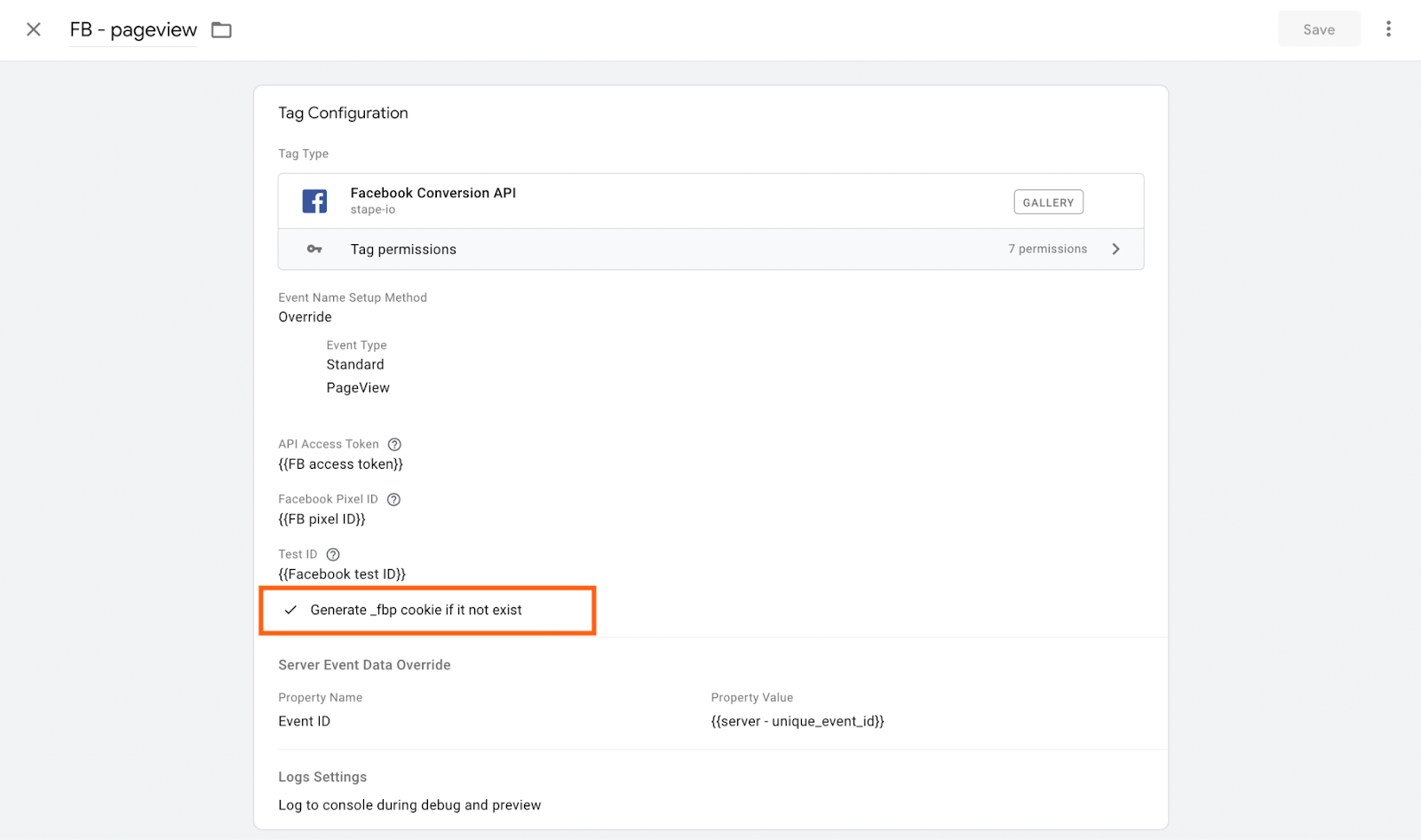1421x840 pixels.
Task: Open the 7 permissions details
Action: pyautogui.click(x=1047, y=250)
